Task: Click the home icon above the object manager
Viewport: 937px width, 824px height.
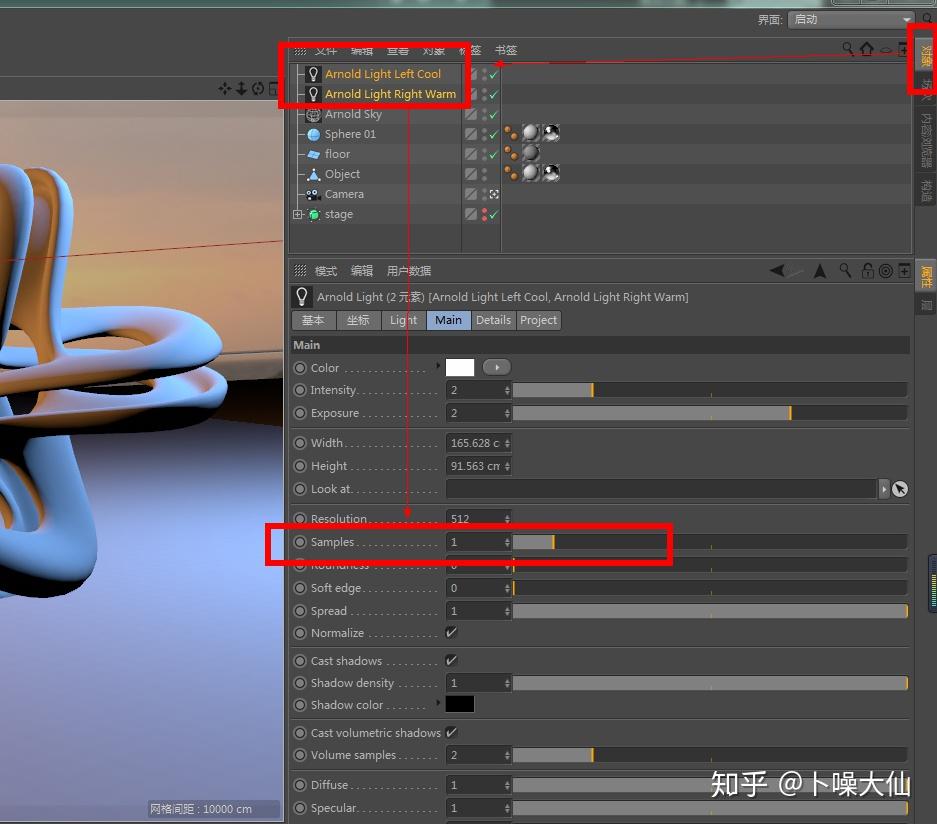Action: click(866, 48)
